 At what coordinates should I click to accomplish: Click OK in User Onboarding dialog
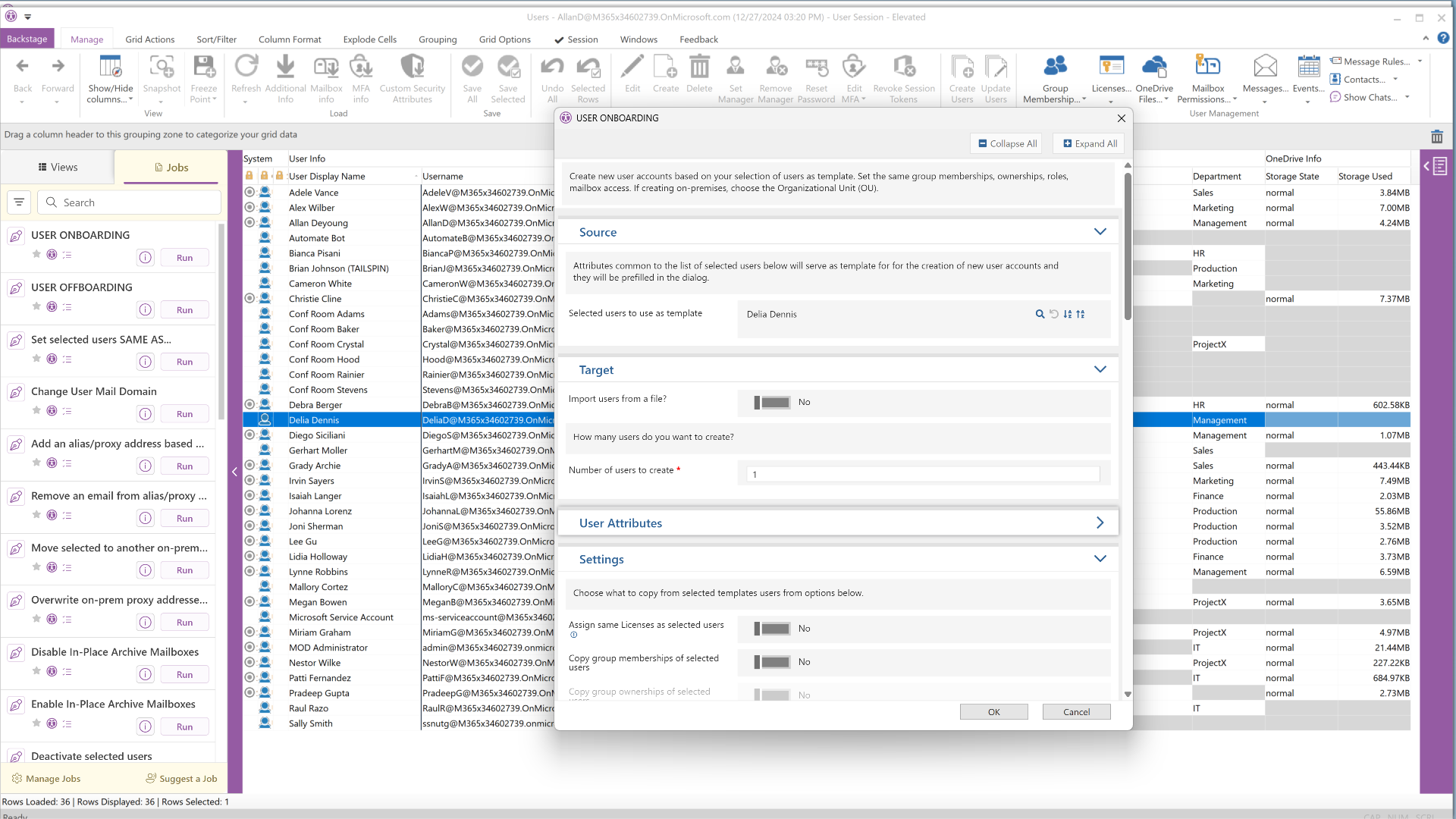993,712
